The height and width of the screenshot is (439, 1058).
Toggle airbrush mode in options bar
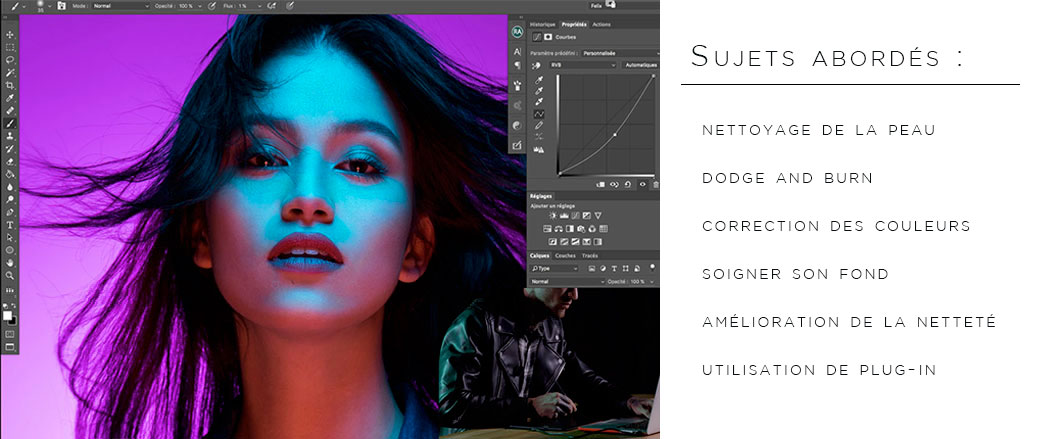[271, 6]
